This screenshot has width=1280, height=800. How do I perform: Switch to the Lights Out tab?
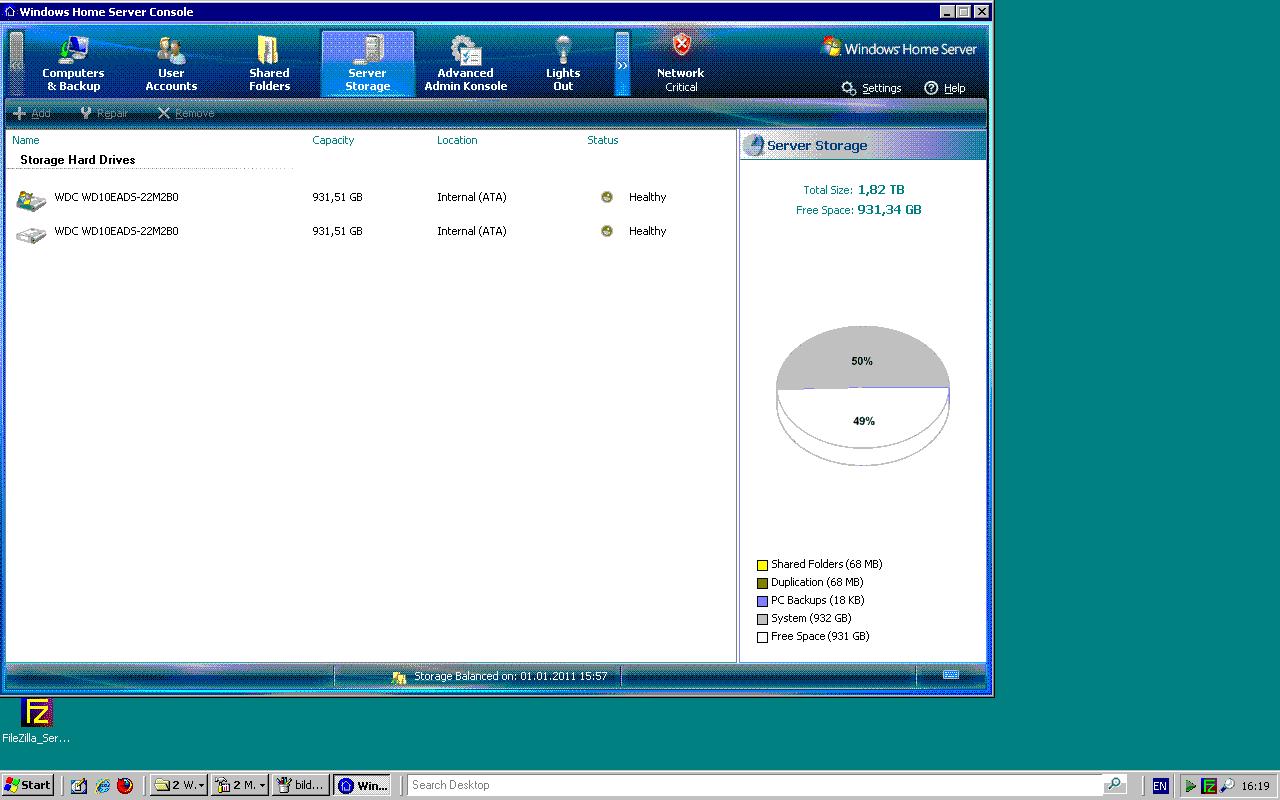pos(563,64)
